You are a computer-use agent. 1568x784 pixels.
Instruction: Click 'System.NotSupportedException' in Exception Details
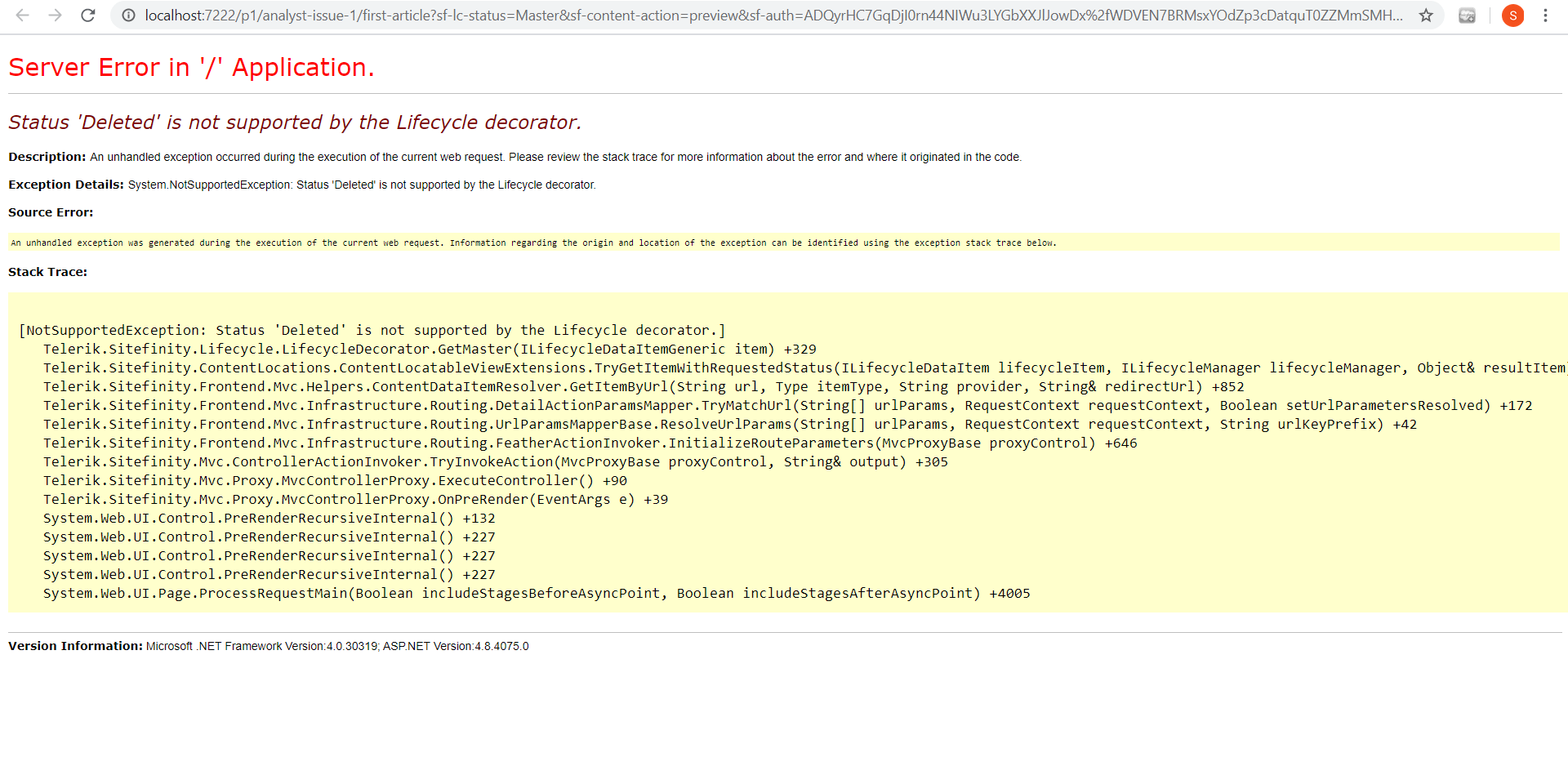point(208,185)
